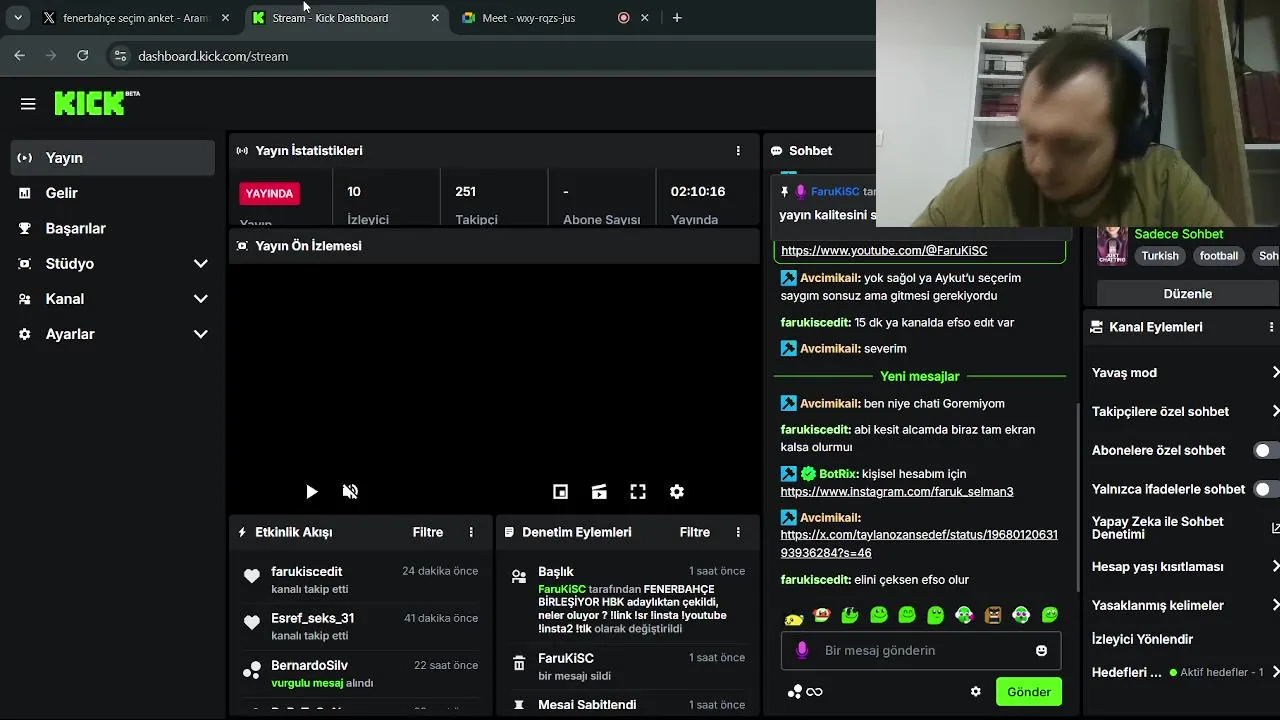This screenshot has height=720, width=1280.
Task: Open the Gelir sidebar section
Action: (113, 193)
